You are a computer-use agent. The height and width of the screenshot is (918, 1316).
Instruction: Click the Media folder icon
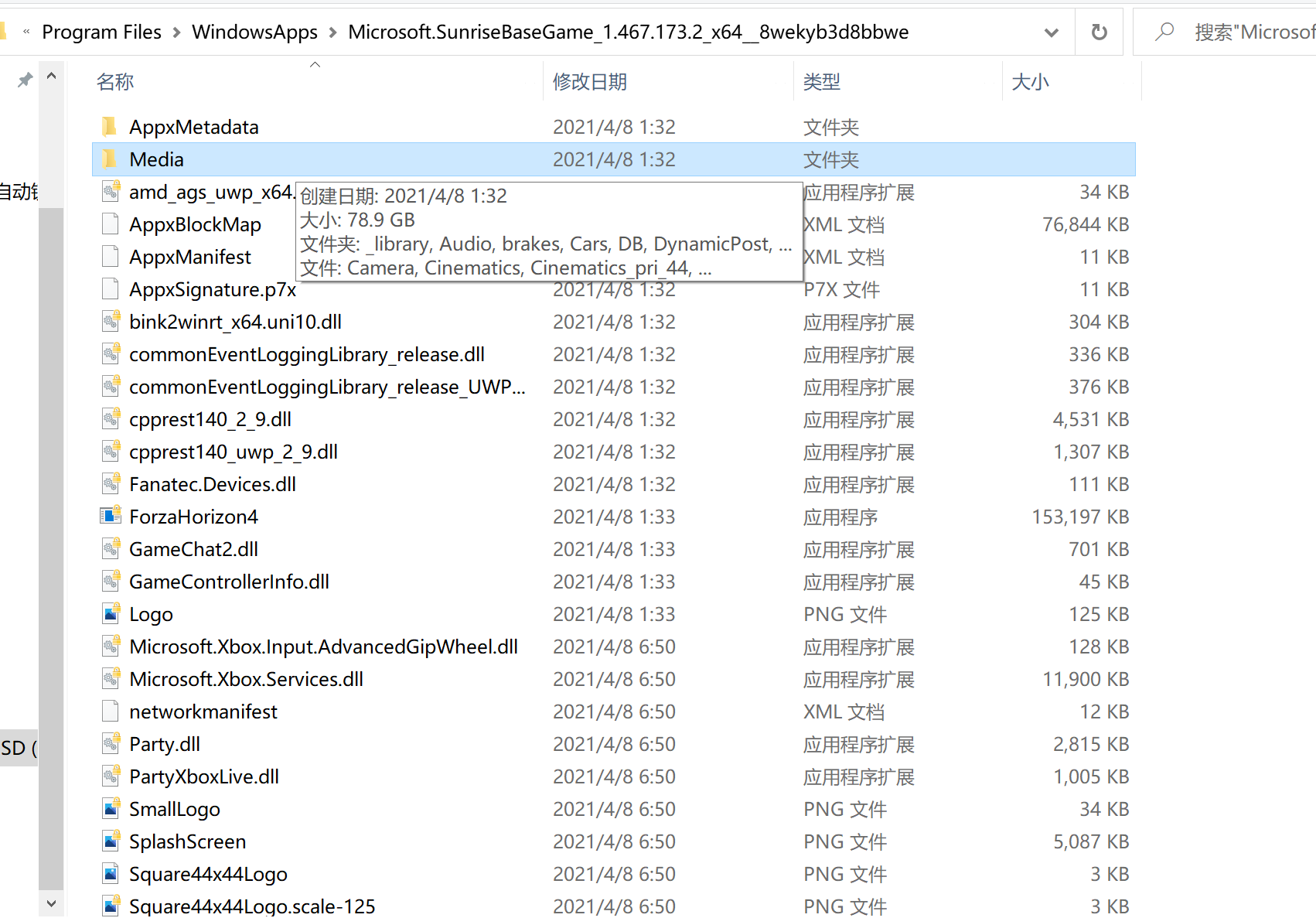(x=110, y=159)
